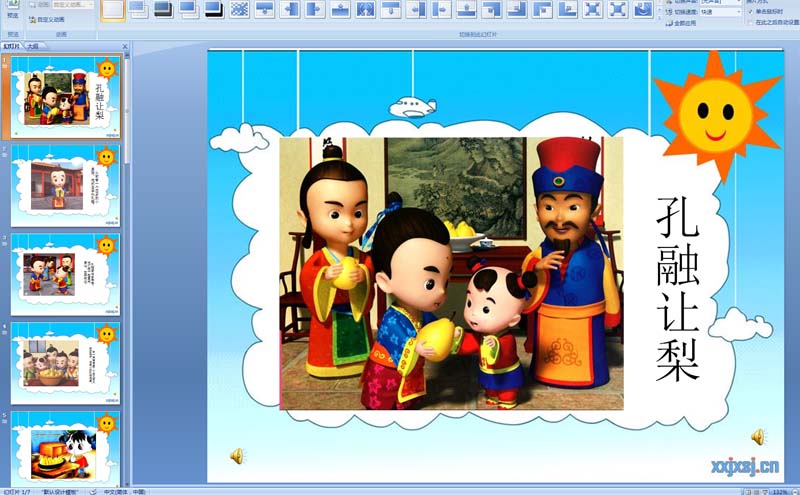
Task: Apply the checkered Dissolve transition
Action: [x=239, y=9]
